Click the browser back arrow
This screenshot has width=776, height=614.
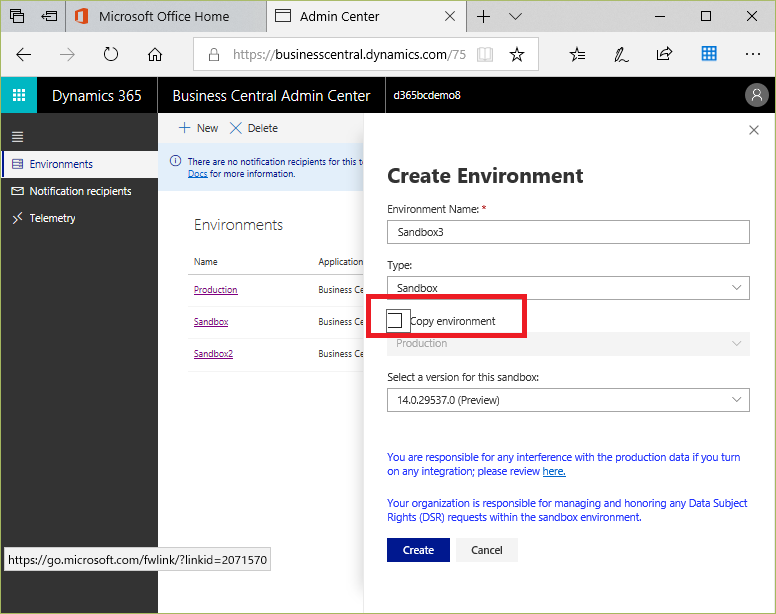(23, 54)
